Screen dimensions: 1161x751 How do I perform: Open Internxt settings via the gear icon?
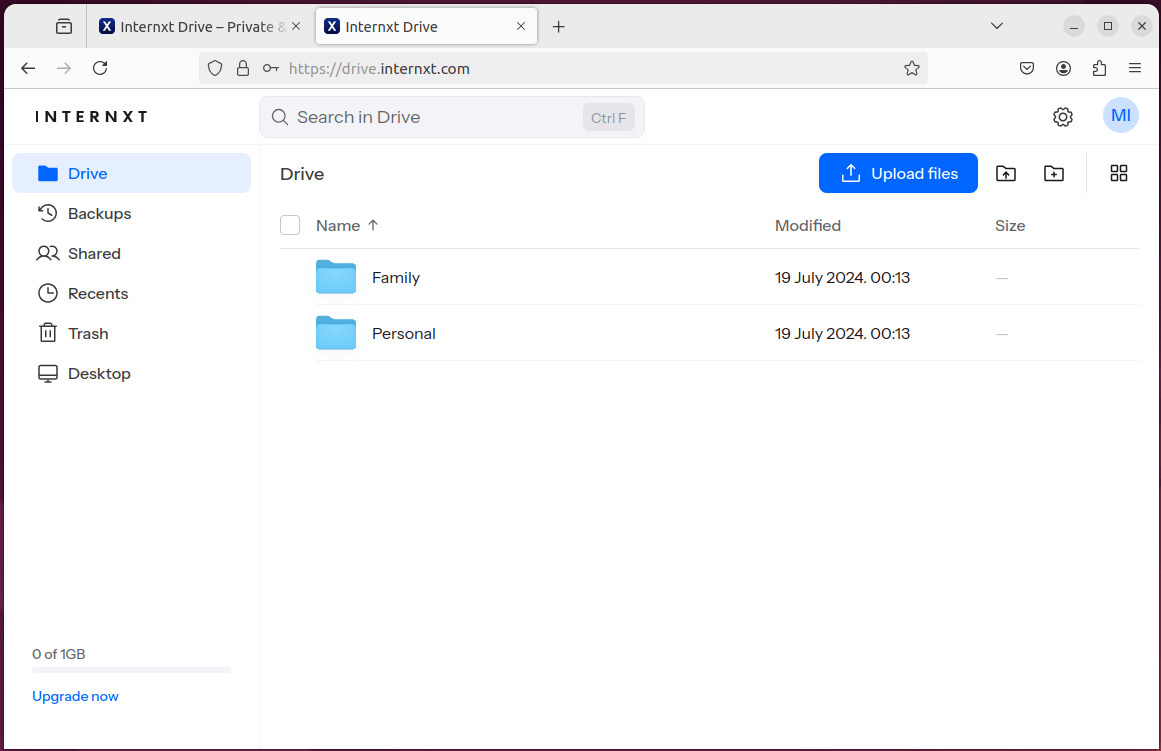pos(1062,116)
